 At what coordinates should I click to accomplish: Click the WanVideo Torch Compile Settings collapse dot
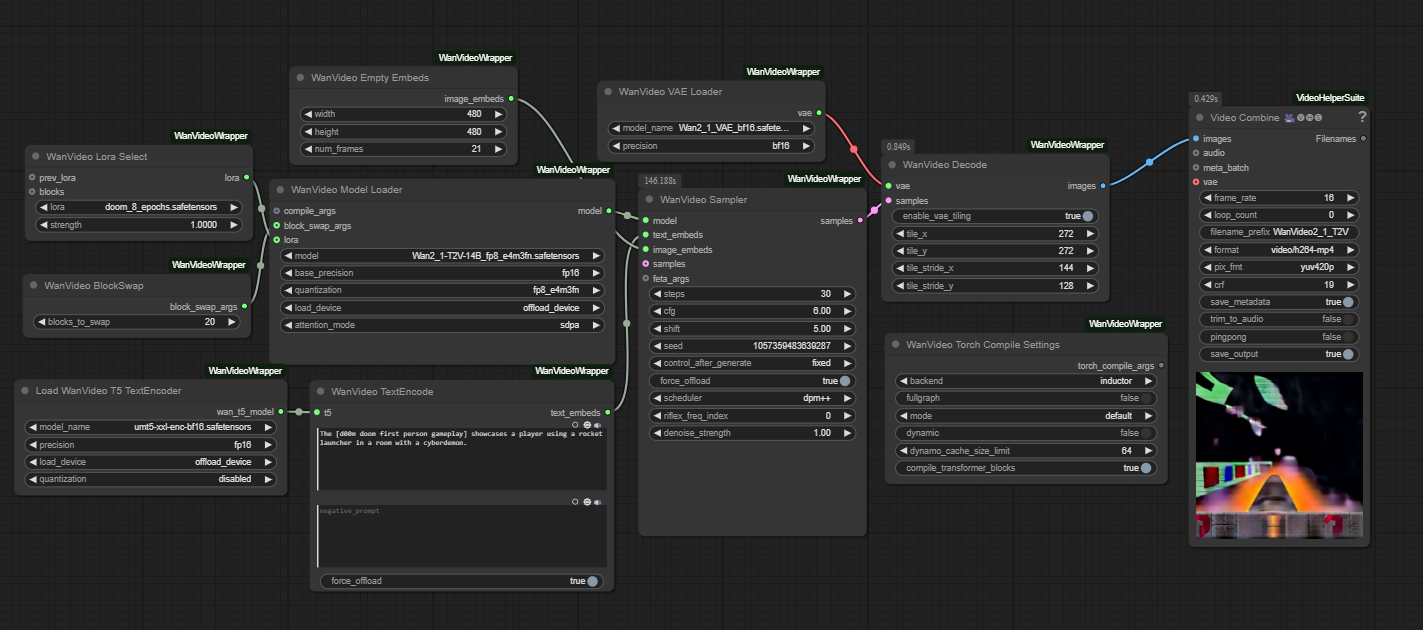point(895,345)
